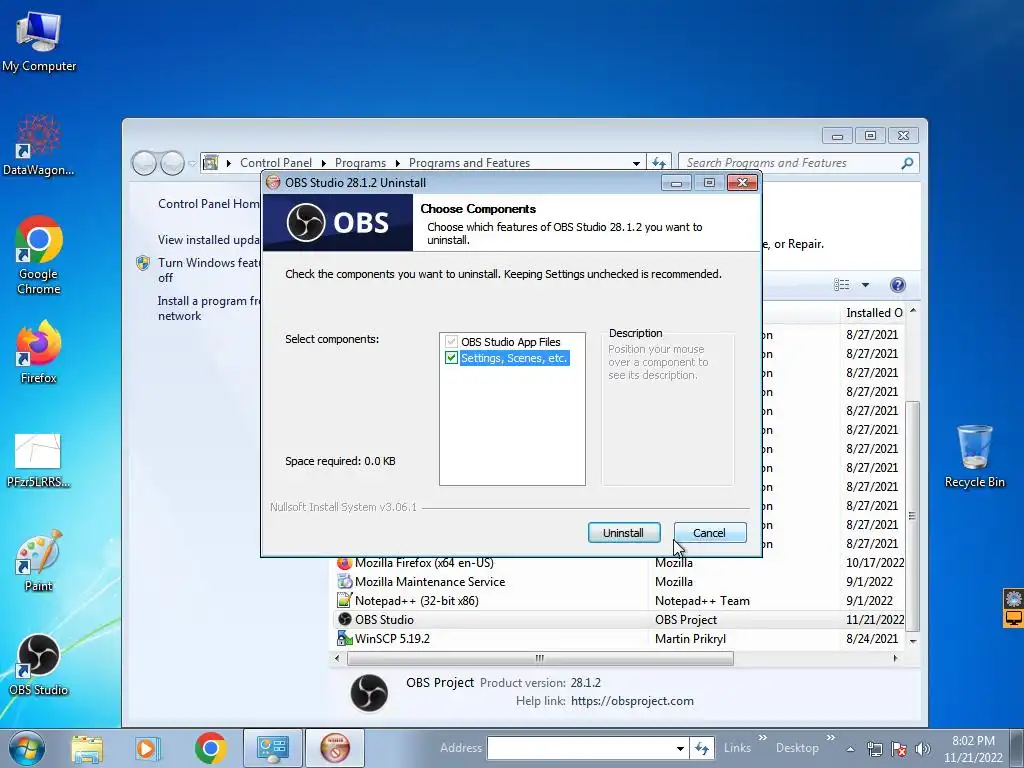Expand the arrow after Programs breadcrumb
1024x768 pixels.
397,163
